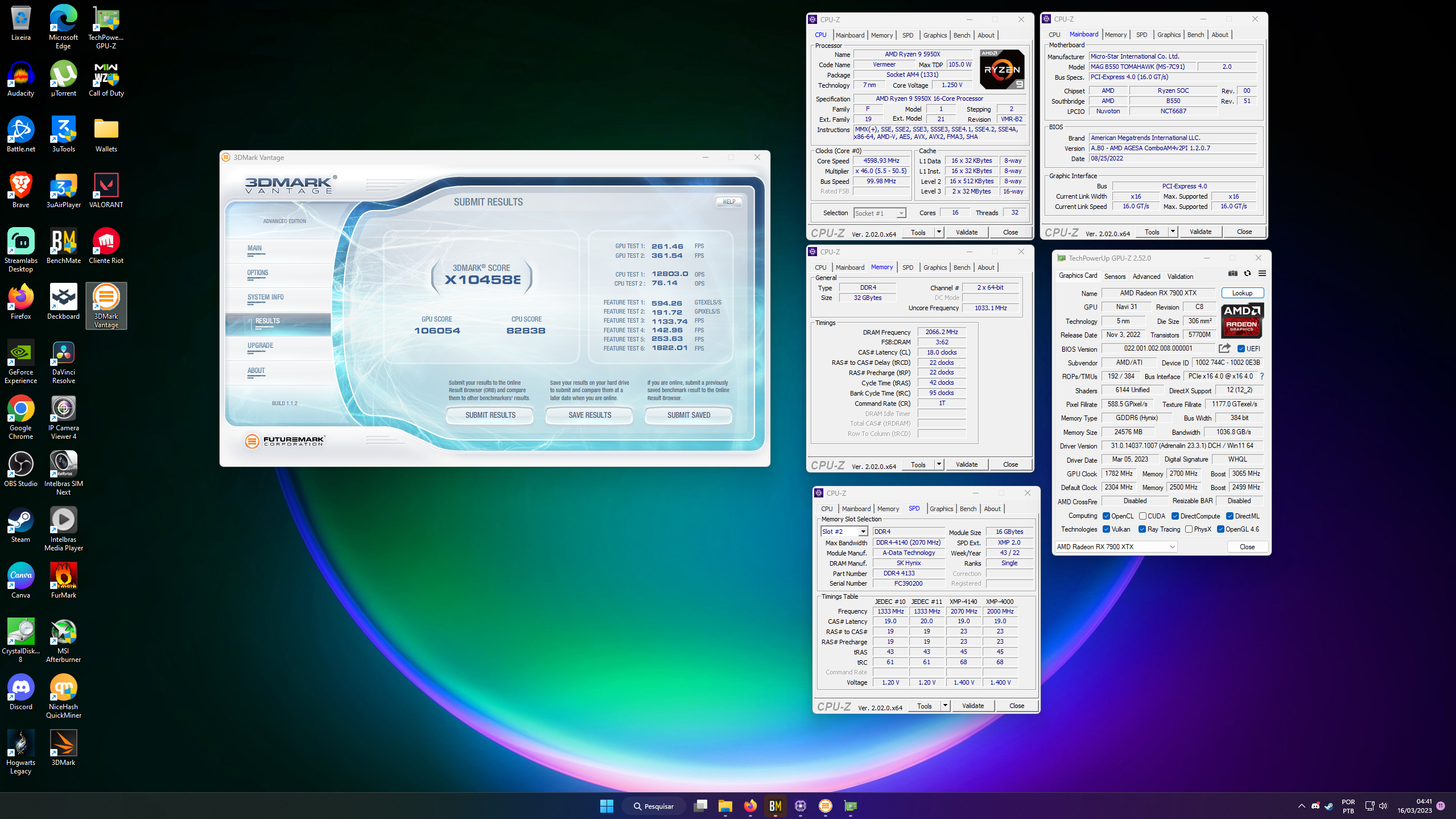Open the AMD Radeon RX 7900 XTX GPU dropdown
This screenshot has width=1456, height=819.
(x=1116, y=547)
